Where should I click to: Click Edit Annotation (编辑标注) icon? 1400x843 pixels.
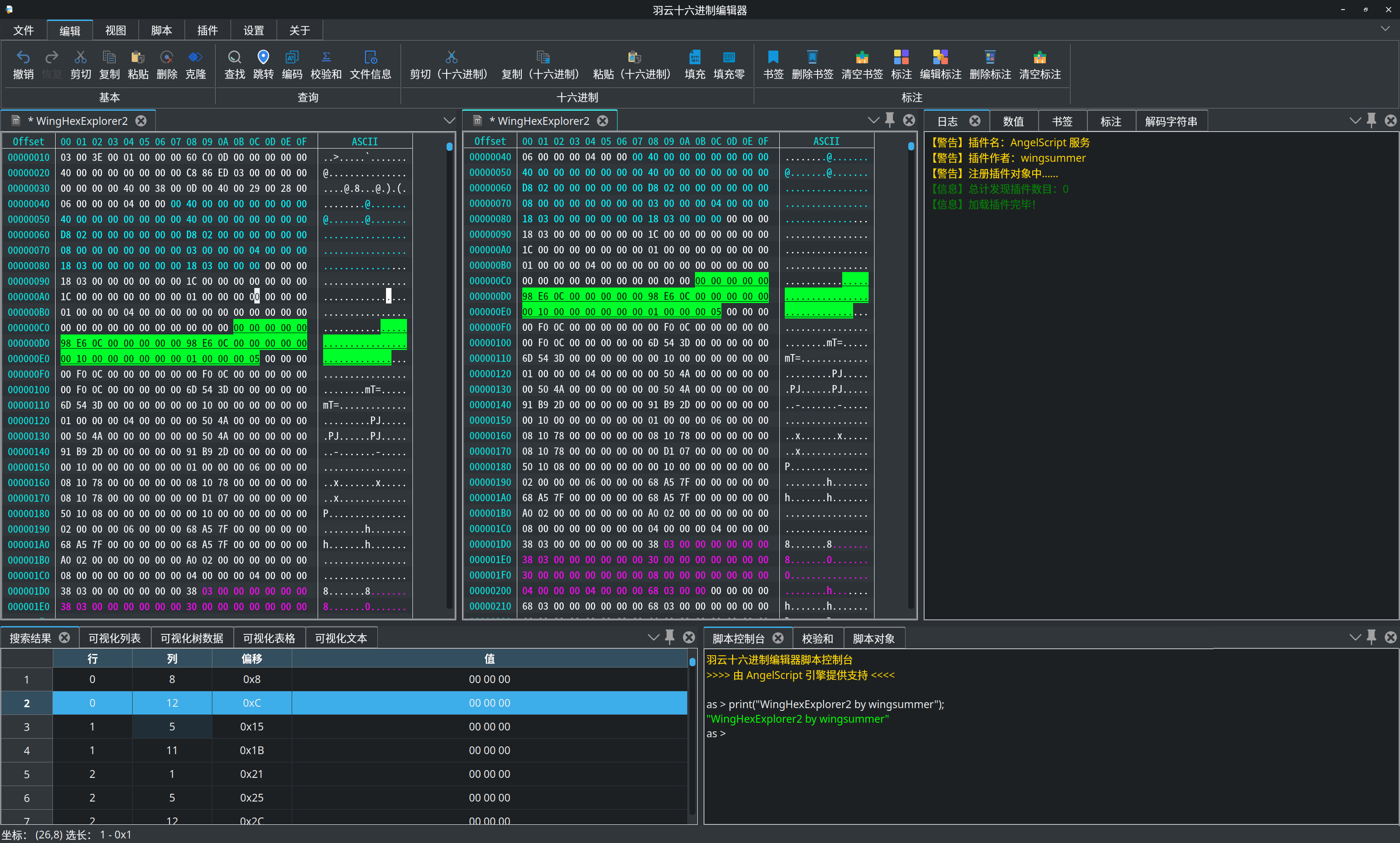pos(940,57)
